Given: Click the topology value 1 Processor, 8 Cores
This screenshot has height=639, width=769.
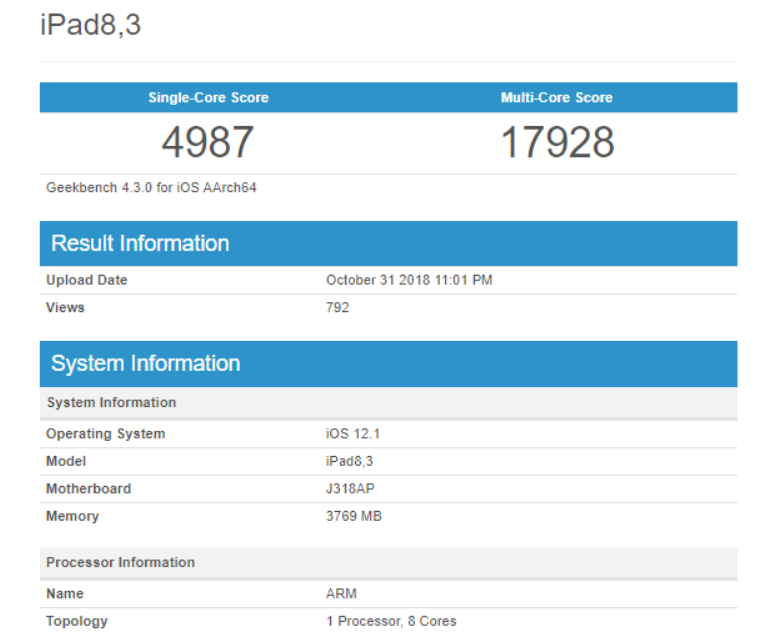Looking at the screenshot, I should pos(391,621).
